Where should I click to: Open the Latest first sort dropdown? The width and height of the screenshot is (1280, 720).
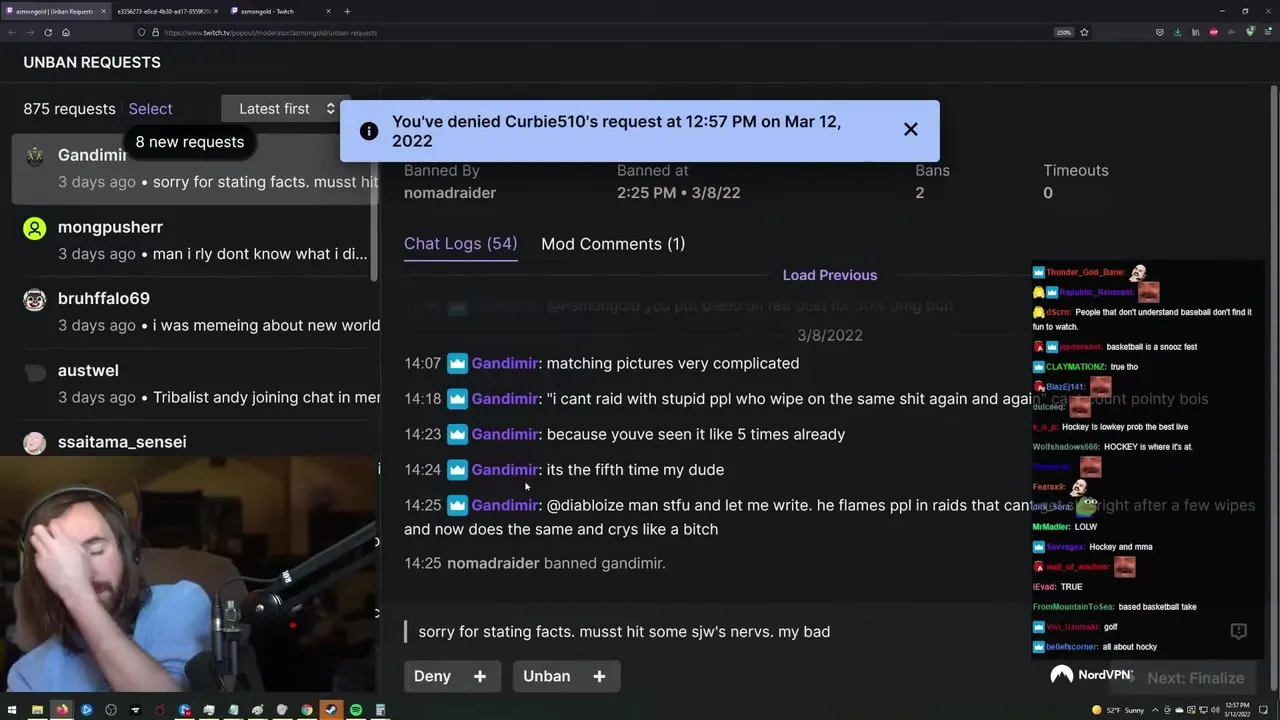click(x=285, y=109)
